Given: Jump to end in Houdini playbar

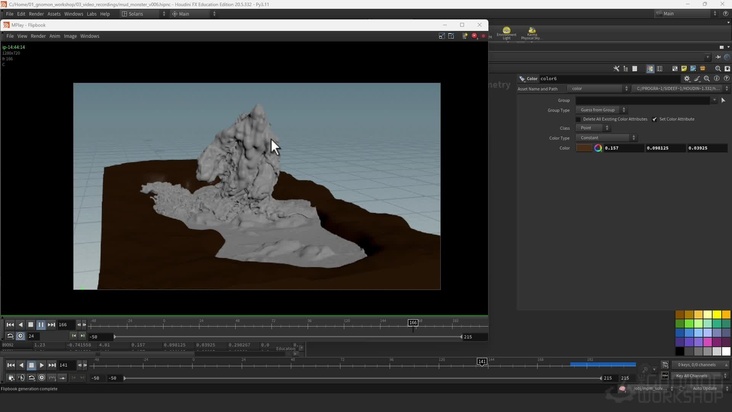Looking at the screenshot, I should tap(52, 365).
